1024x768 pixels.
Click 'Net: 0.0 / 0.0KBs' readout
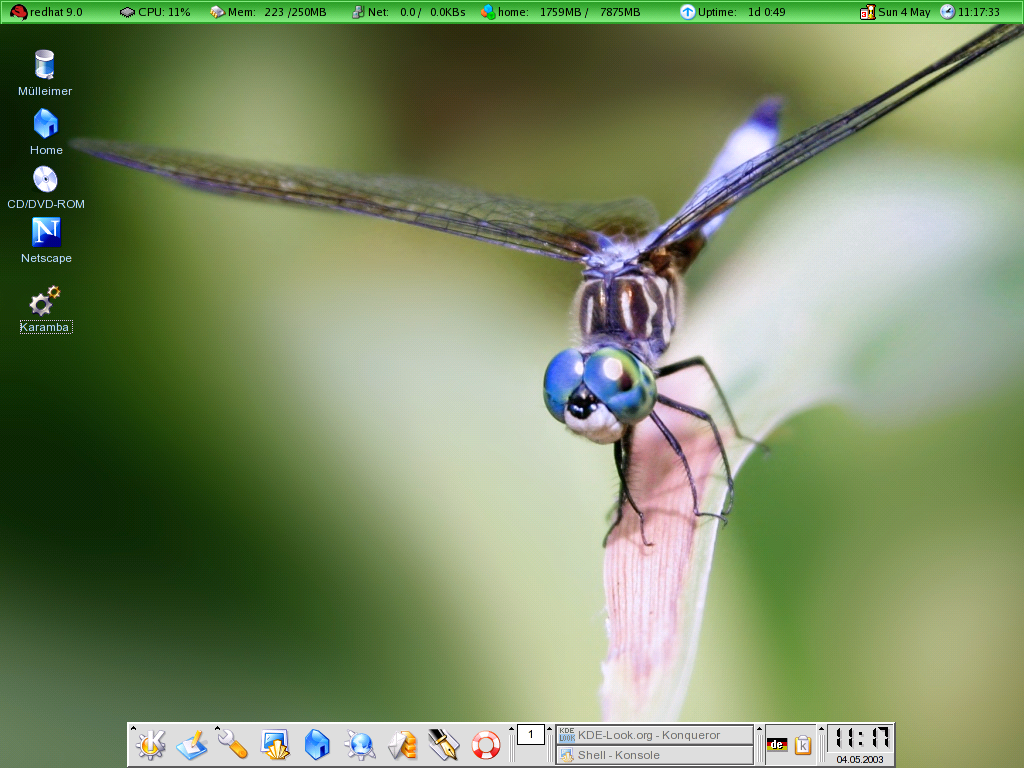[417, 12]
